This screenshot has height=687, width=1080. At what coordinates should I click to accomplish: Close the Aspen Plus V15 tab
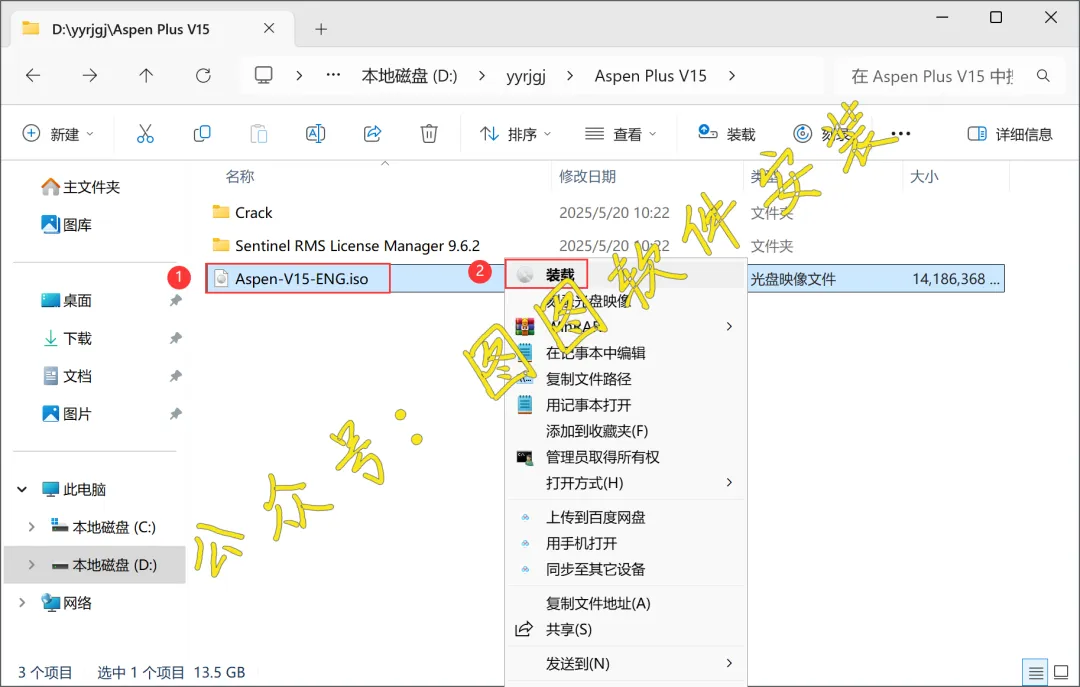269,28
